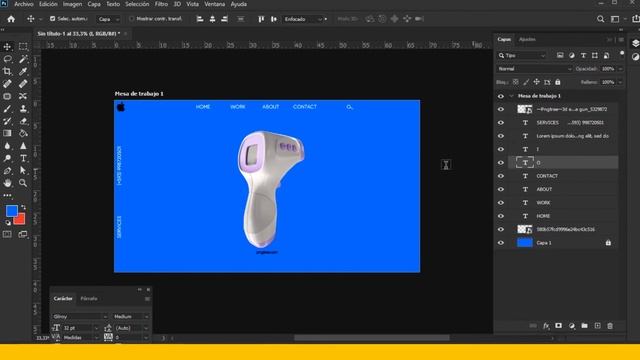Hide the Mesa de trabajo 1 artboard
640x360 pixels.
click(501, 96)
